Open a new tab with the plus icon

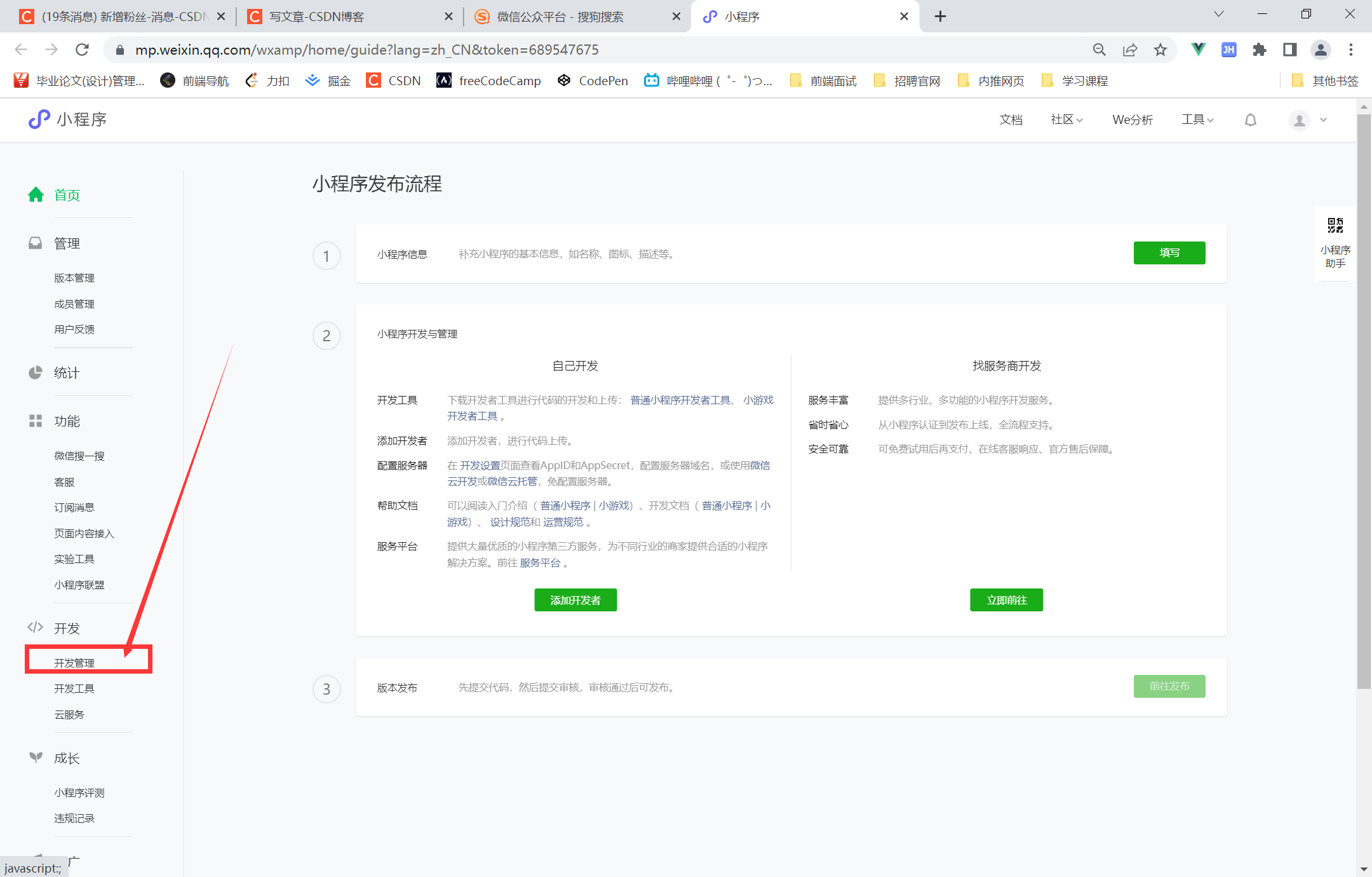point(940,17)
